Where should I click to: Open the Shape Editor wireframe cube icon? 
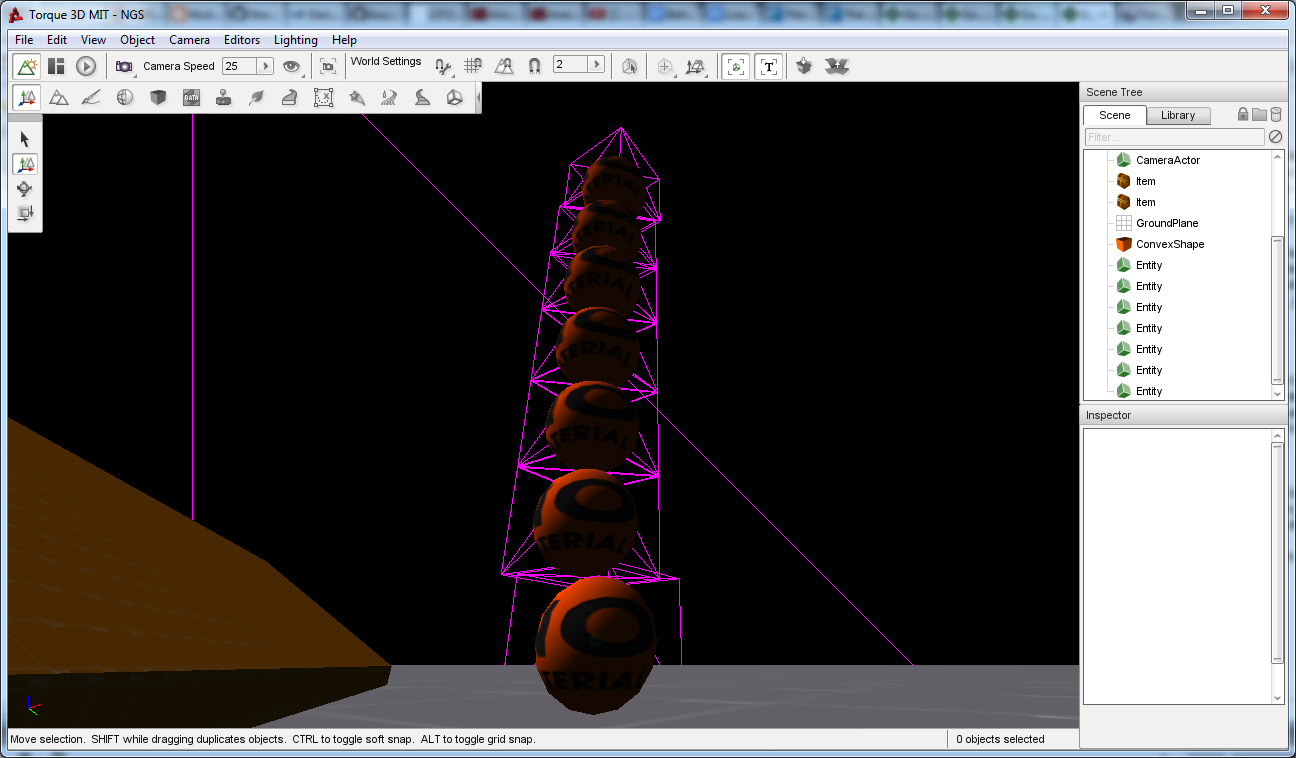coord(455,97)
